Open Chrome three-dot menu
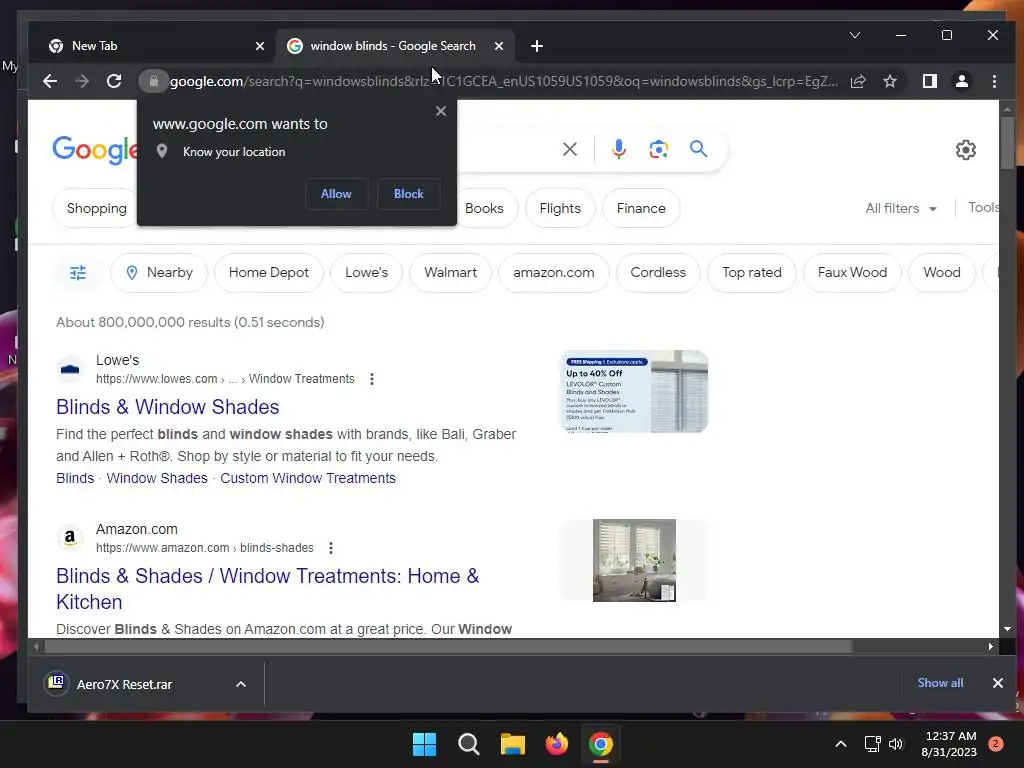 [x=994, y=81]
